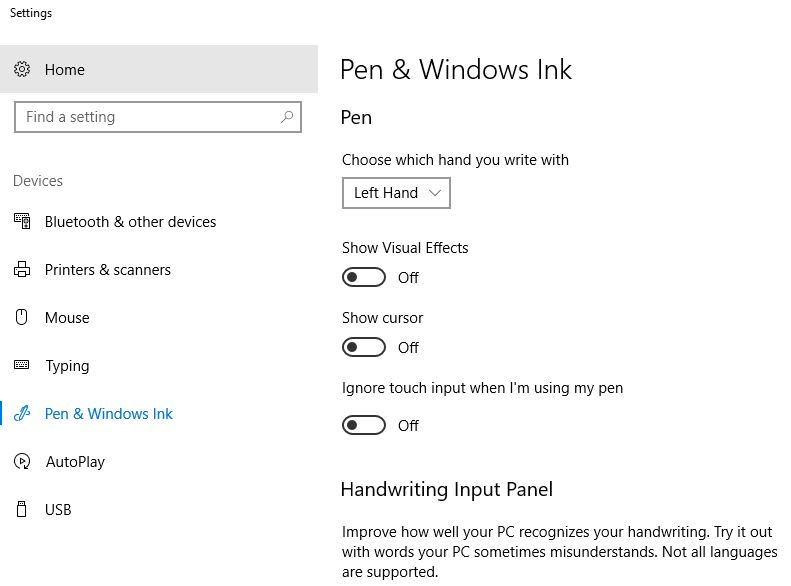Open the Typing settings page
This screenshot has height=586, width=791.
[x=159, y=366]
